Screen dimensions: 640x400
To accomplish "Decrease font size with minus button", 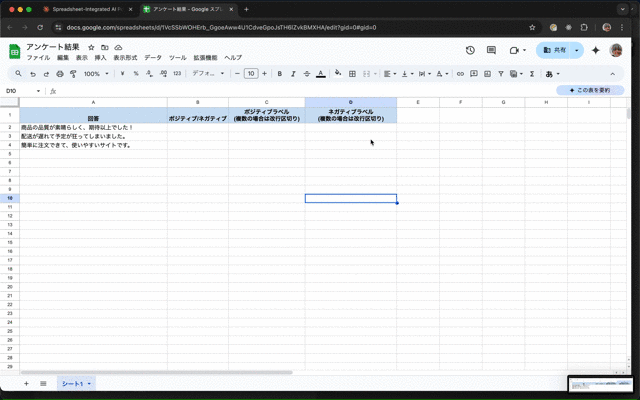I will tap(237, 74).
